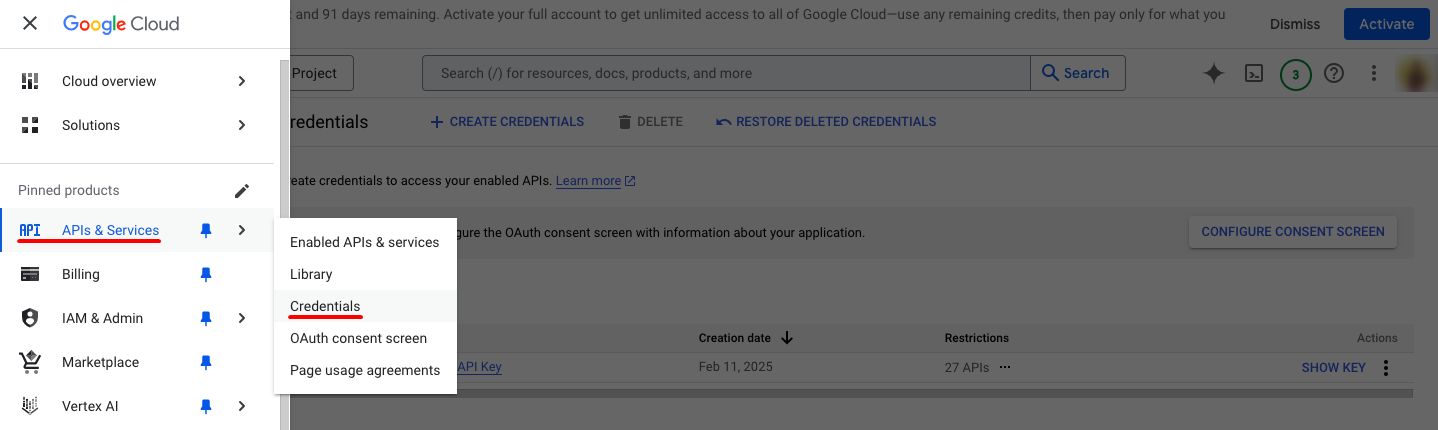Toggle the pin next to Marketplace

click(x=206, y=362)
